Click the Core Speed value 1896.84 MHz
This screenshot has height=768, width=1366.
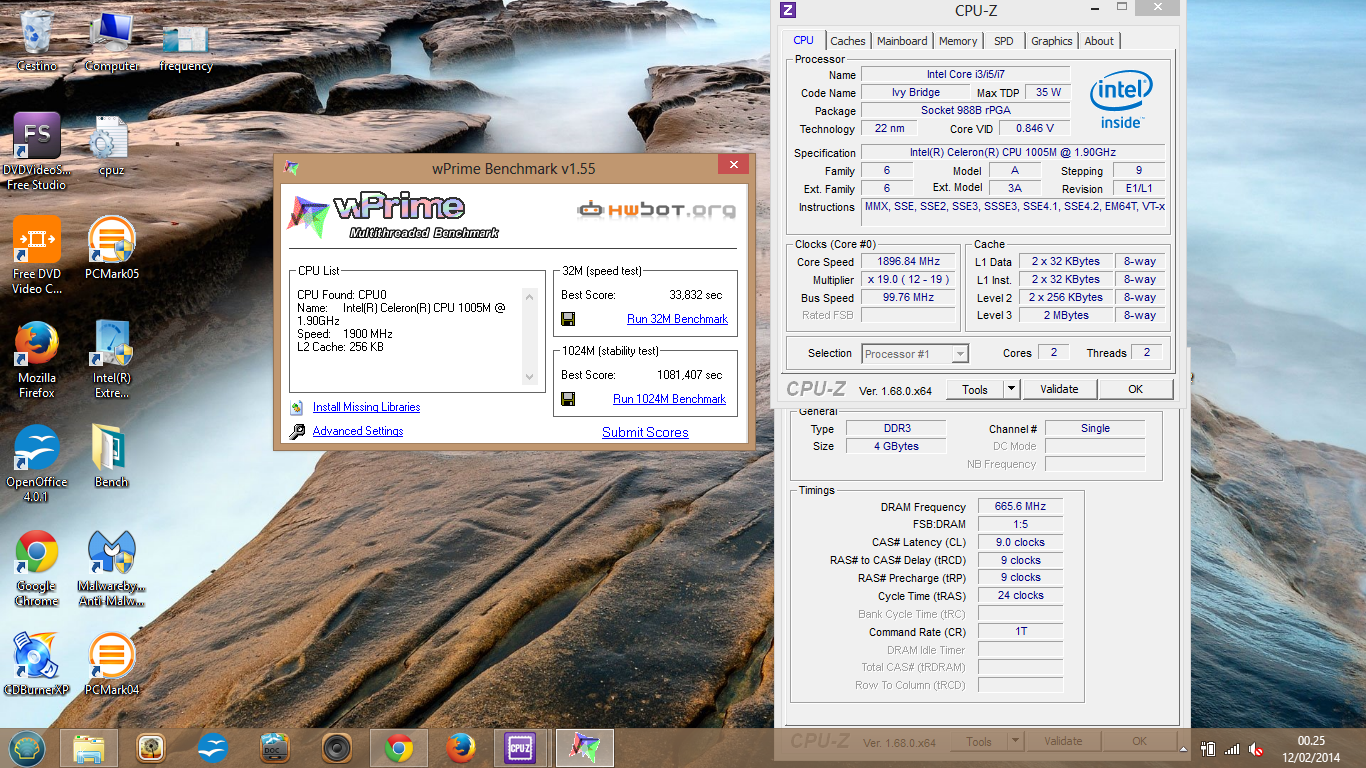coord(909,262)
